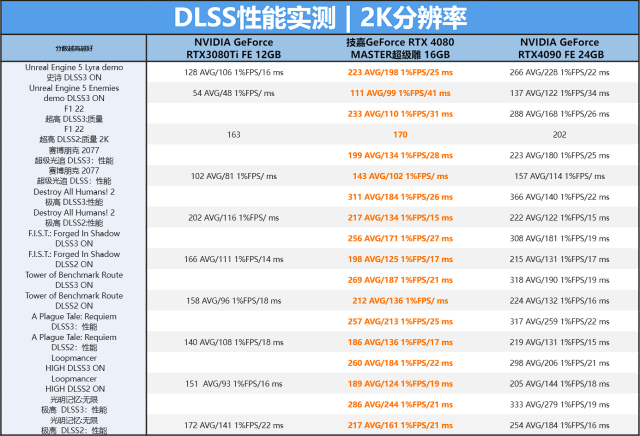The width and height of the screenshot is (640, 436).
Task: Click cell '233 AVG/110 1%FPS/31 ms'
Action: pyautogui.click(x=400, y=114)
